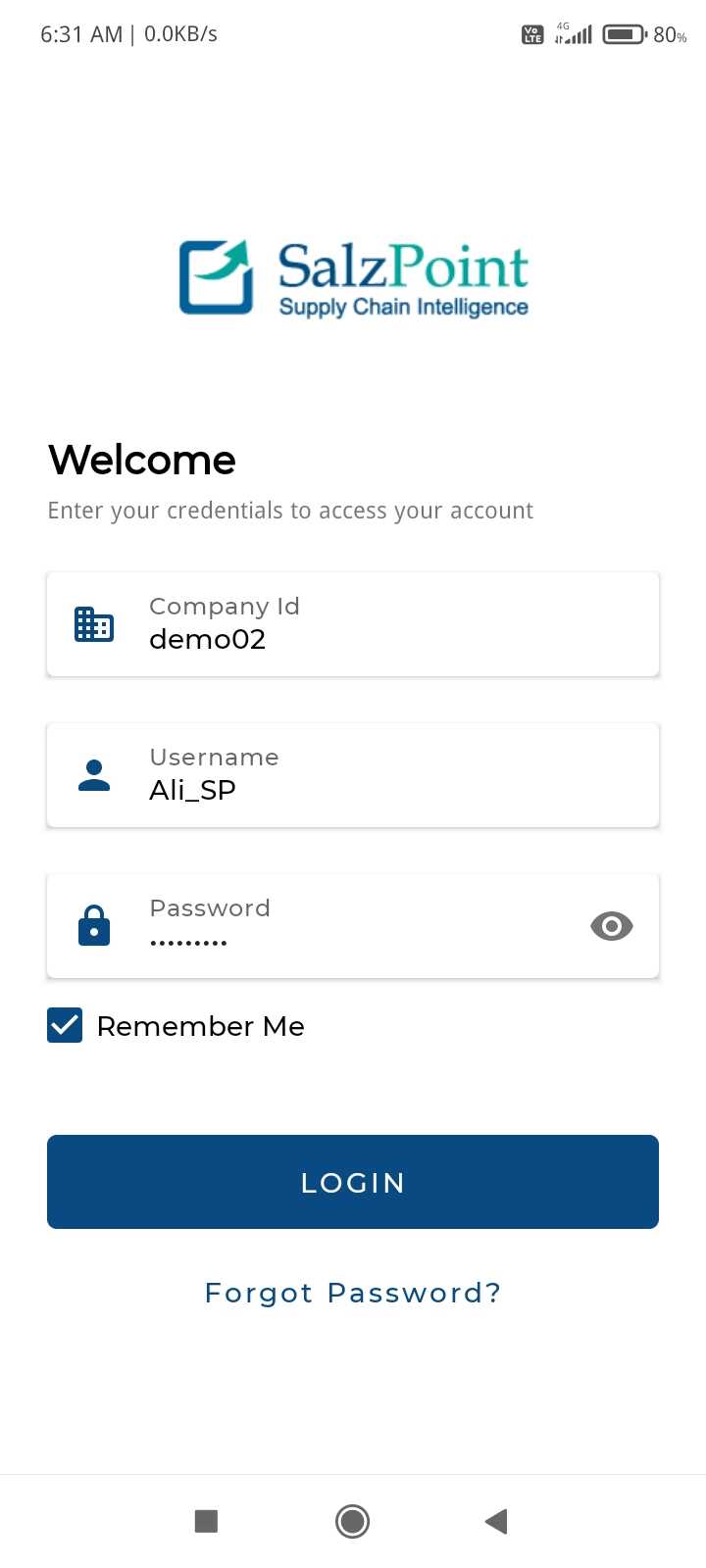
Task: Tap the clock time in status bar
Action: pyautogui.click(x=81, y=34)
